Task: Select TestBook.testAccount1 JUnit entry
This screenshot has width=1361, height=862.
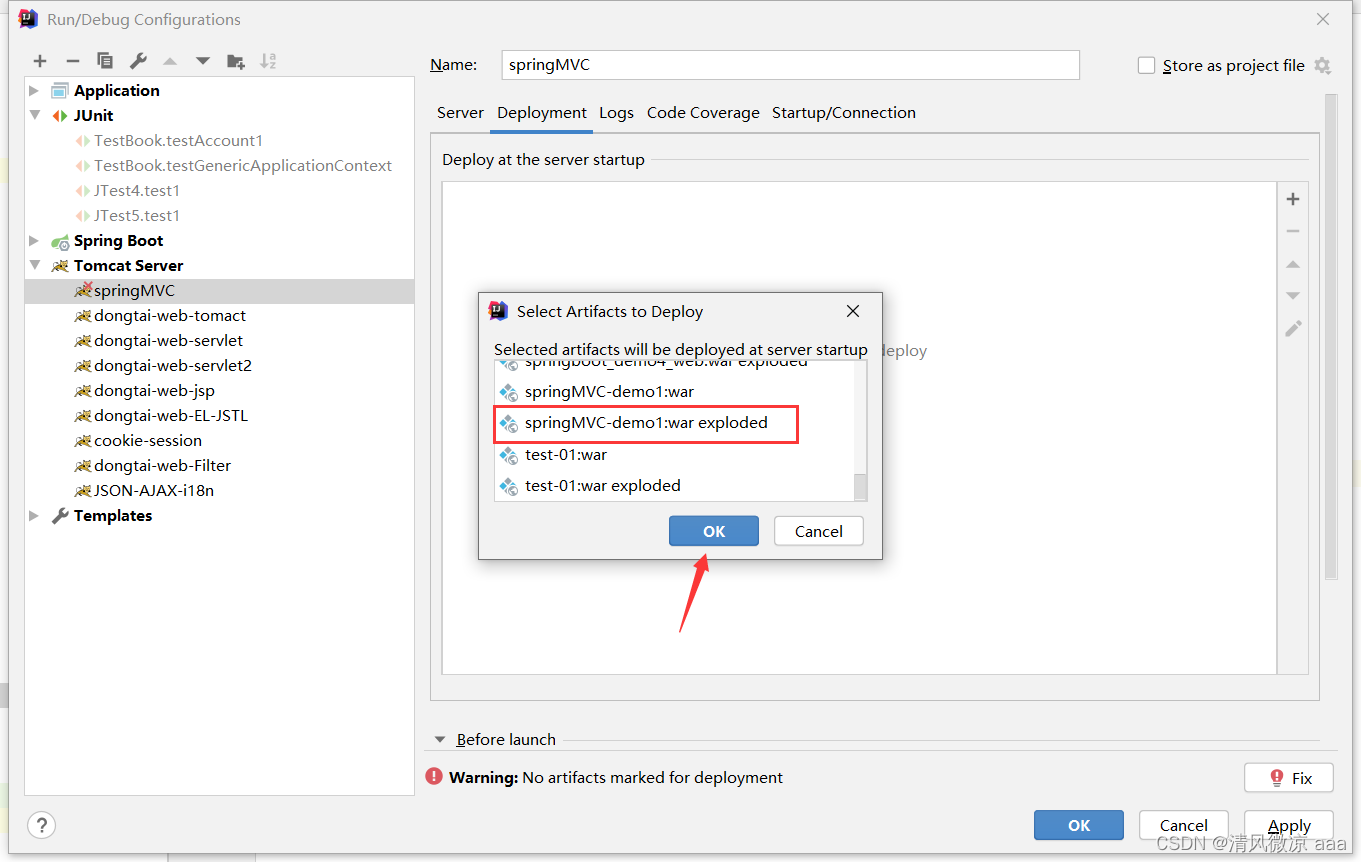Action: coord(220,140)
